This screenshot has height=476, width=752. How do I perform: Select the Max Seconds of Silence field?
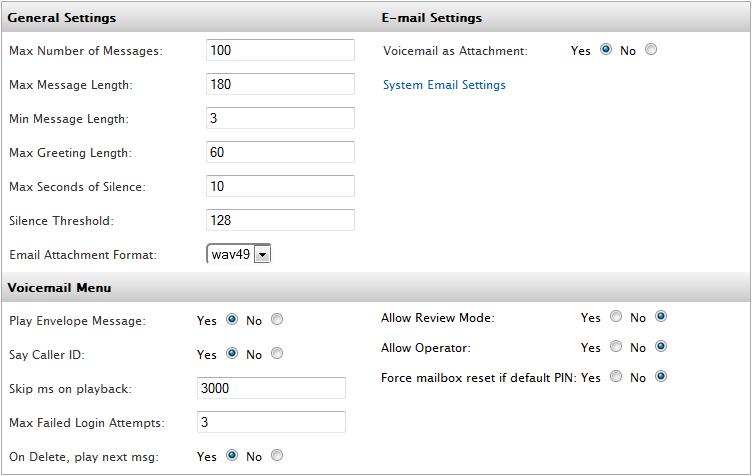point(281,186)
